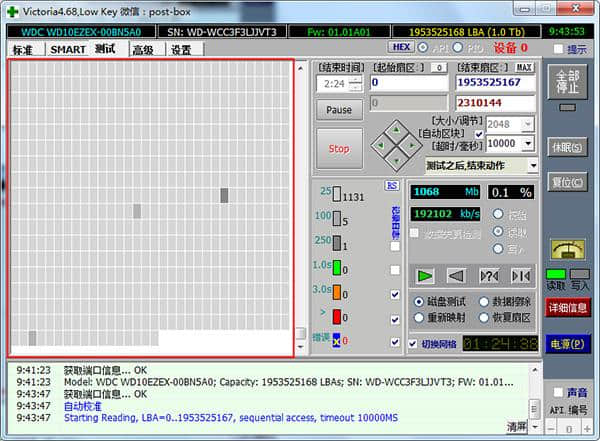Open the 高级 (Advanced) tab
Image resolution: width=600 pixels, height=441 pixels.
click(x=142, y=49)
